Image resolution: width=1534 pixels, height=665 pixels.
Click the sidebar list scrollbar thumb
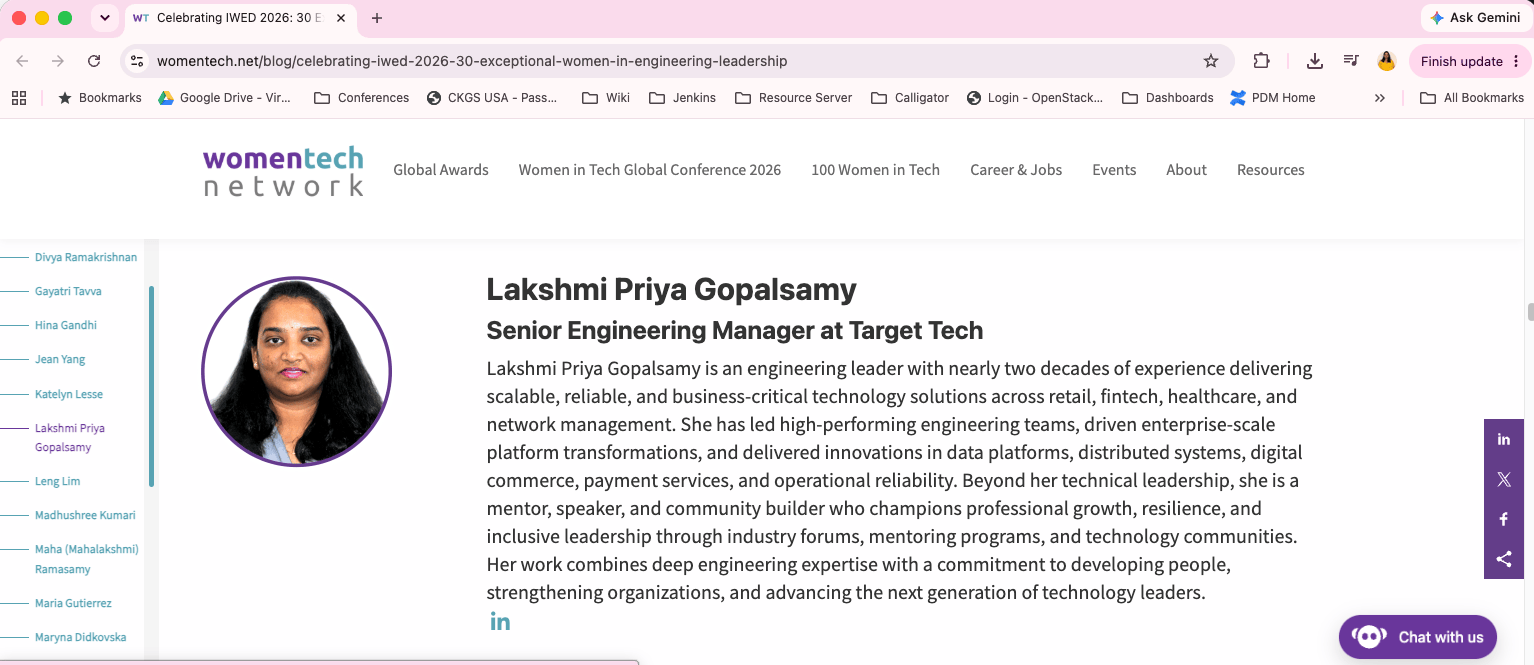pos(151,386)
